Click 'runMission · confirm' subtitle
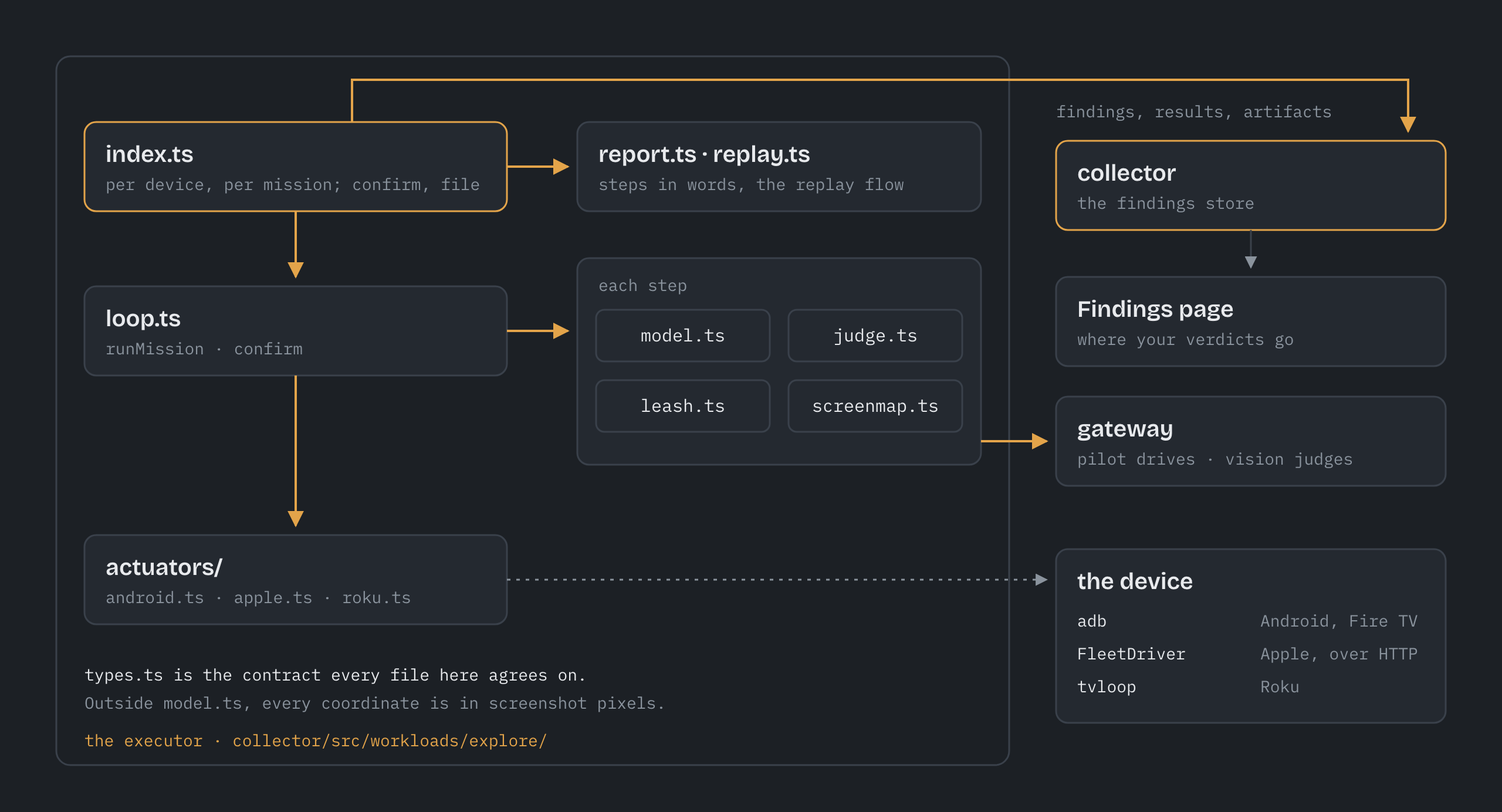1502x812 pixels. pos(204,349)
